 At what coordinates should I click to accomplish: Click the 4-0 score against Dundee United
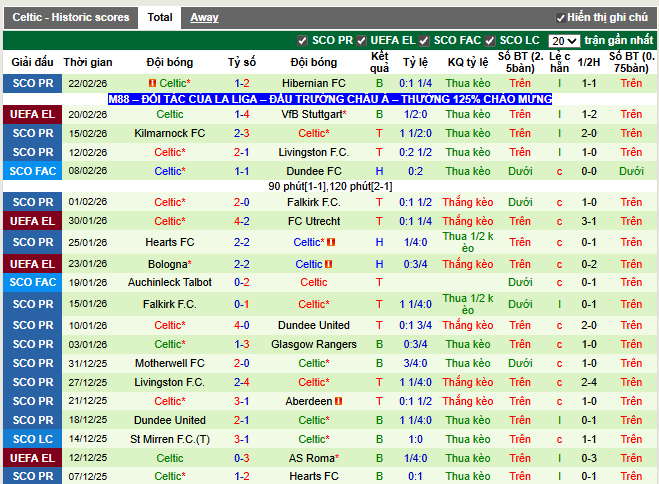click(242, 325)
